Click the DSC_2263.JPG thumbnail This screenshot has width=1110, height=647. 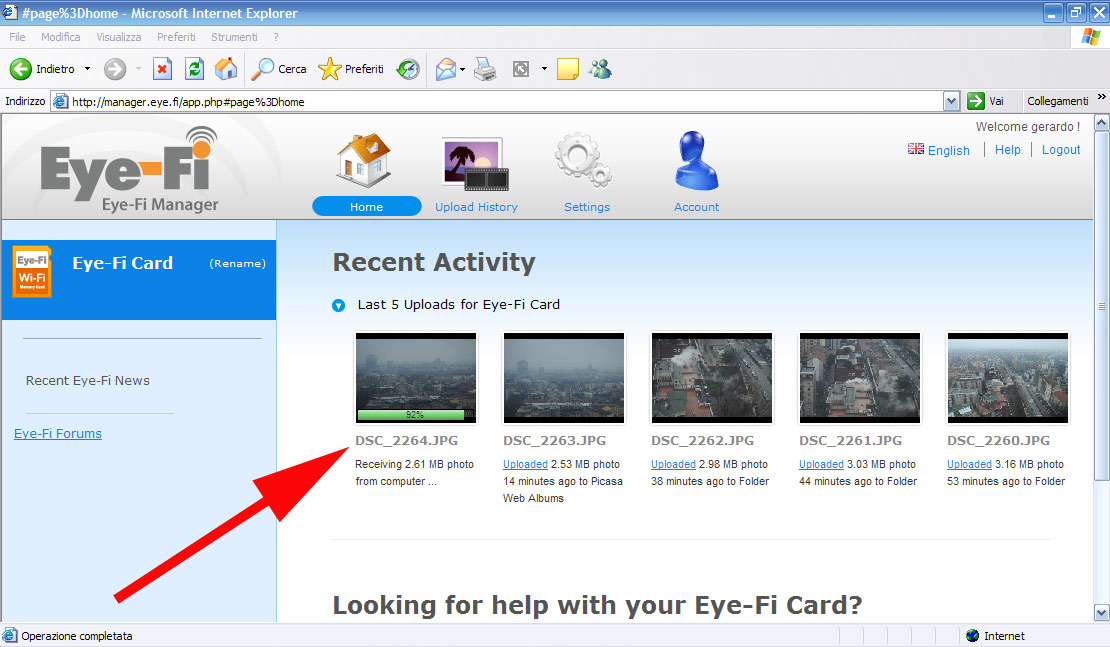[563, 378]
